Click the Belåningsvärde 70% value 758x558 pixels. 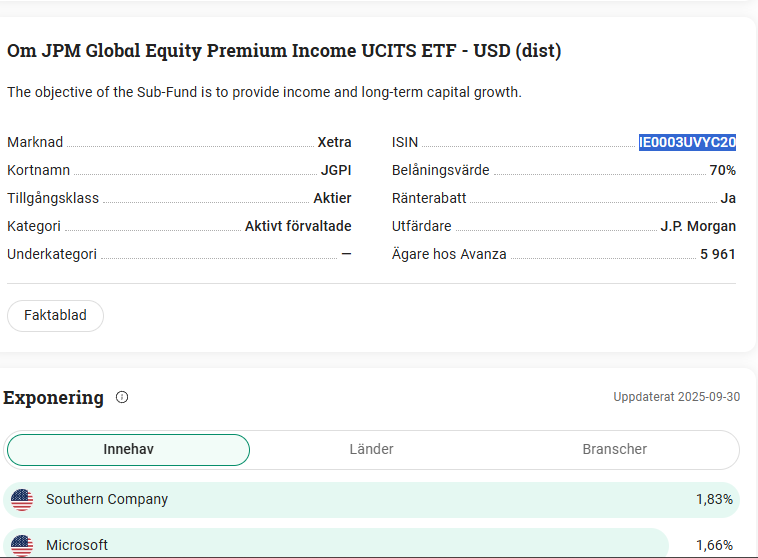pos(722,170)
